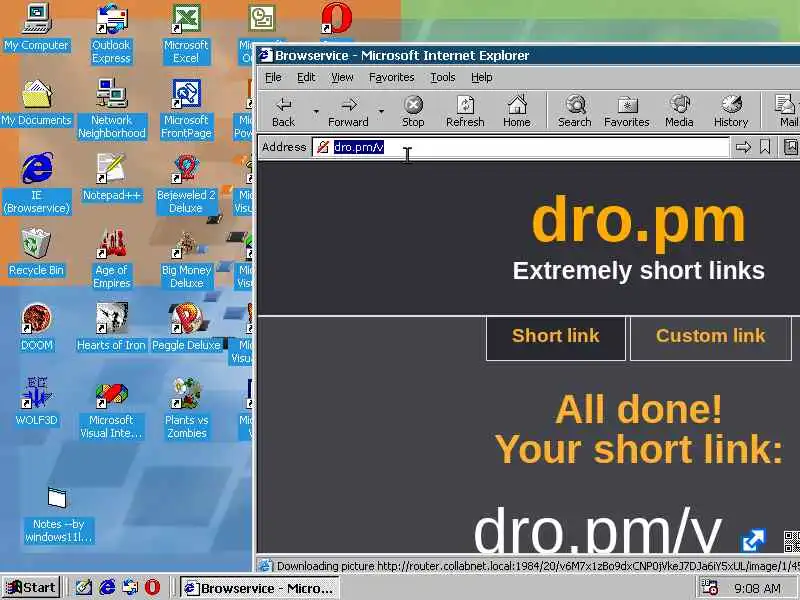The width and height of the screenshot is (800, 600).
Task: Click Internet Explorer quick launch icon
Action: 107,588
